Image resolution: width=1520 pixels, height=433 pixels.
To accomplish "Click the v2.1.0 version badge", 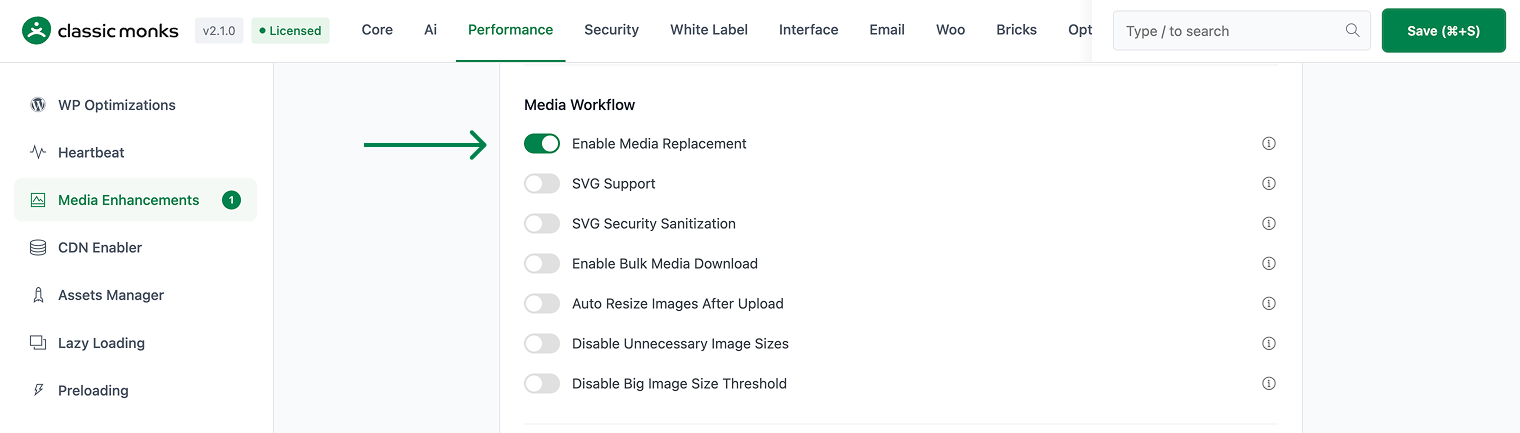I will (x=219, y=31).
